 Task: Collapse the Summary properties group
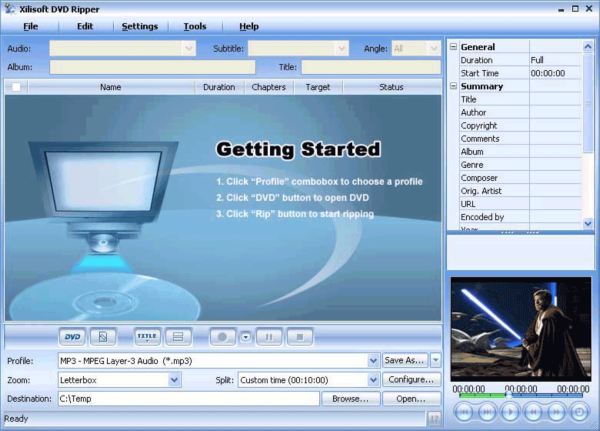point(454,87)
